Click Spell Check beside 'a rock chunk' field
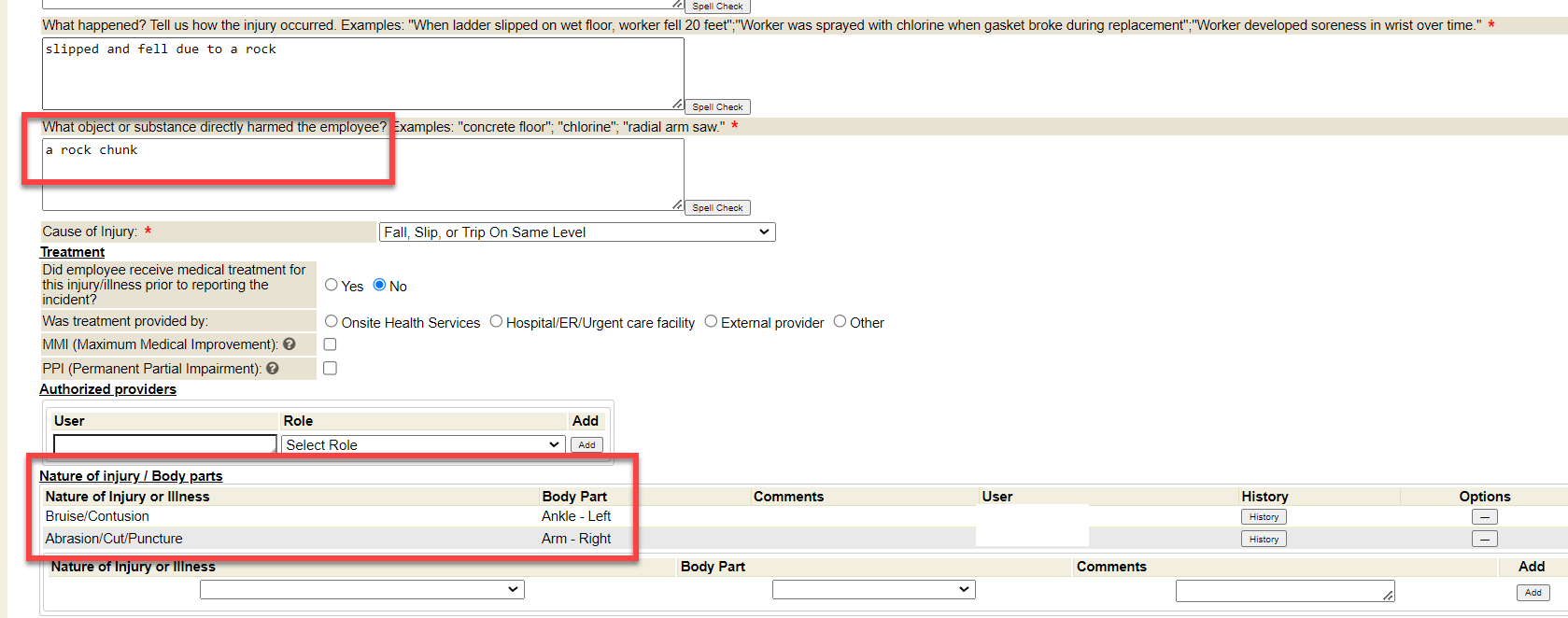Screen dimensions: 1568x618 [717, 208]
